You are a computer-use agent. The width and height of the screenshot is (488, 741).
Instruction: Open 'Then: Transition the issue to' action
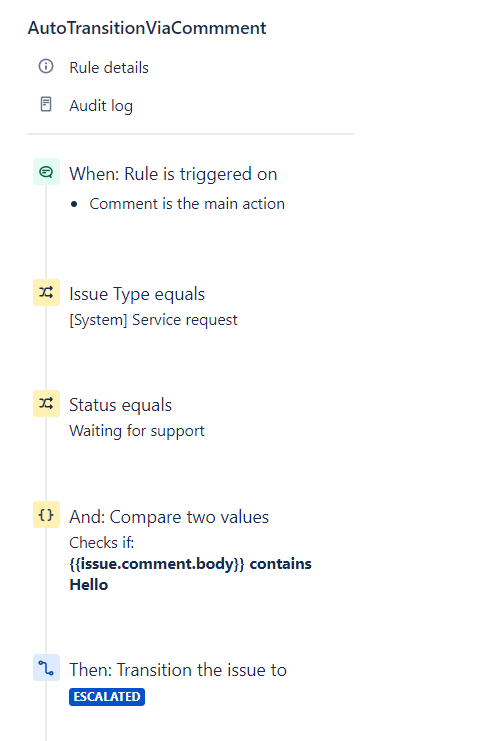(x=178, y=670)
